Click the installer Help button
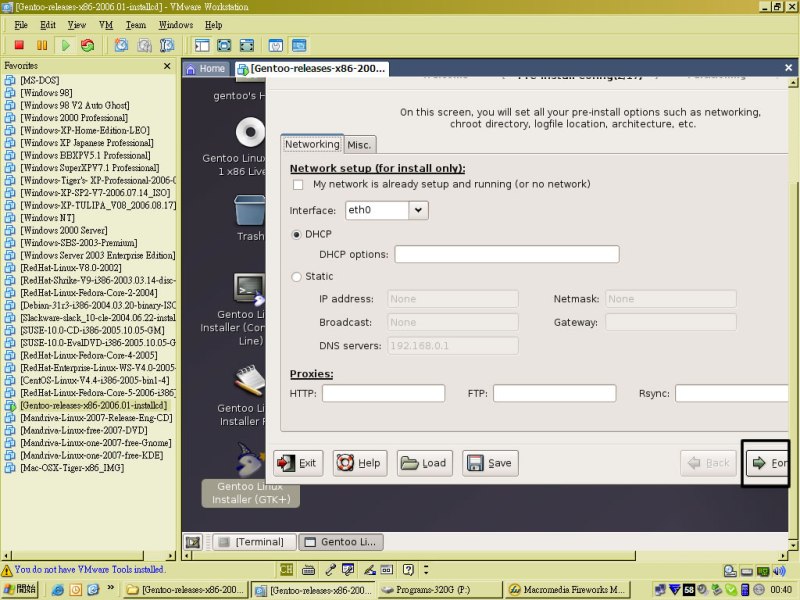 point(360,463)
